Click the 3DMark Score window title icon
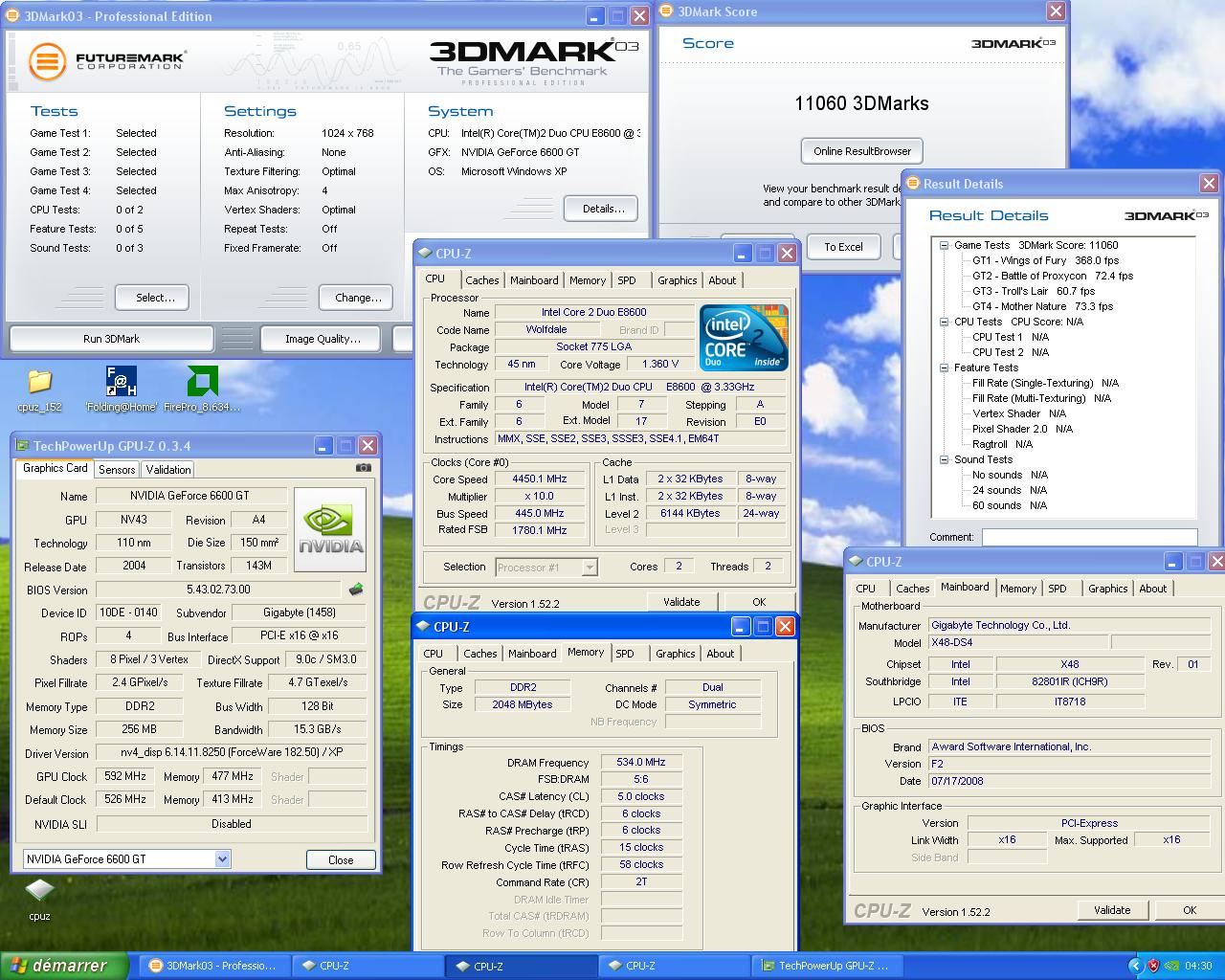The height and width of the screenshot is (980, 1225). click(x=666, y=11)
